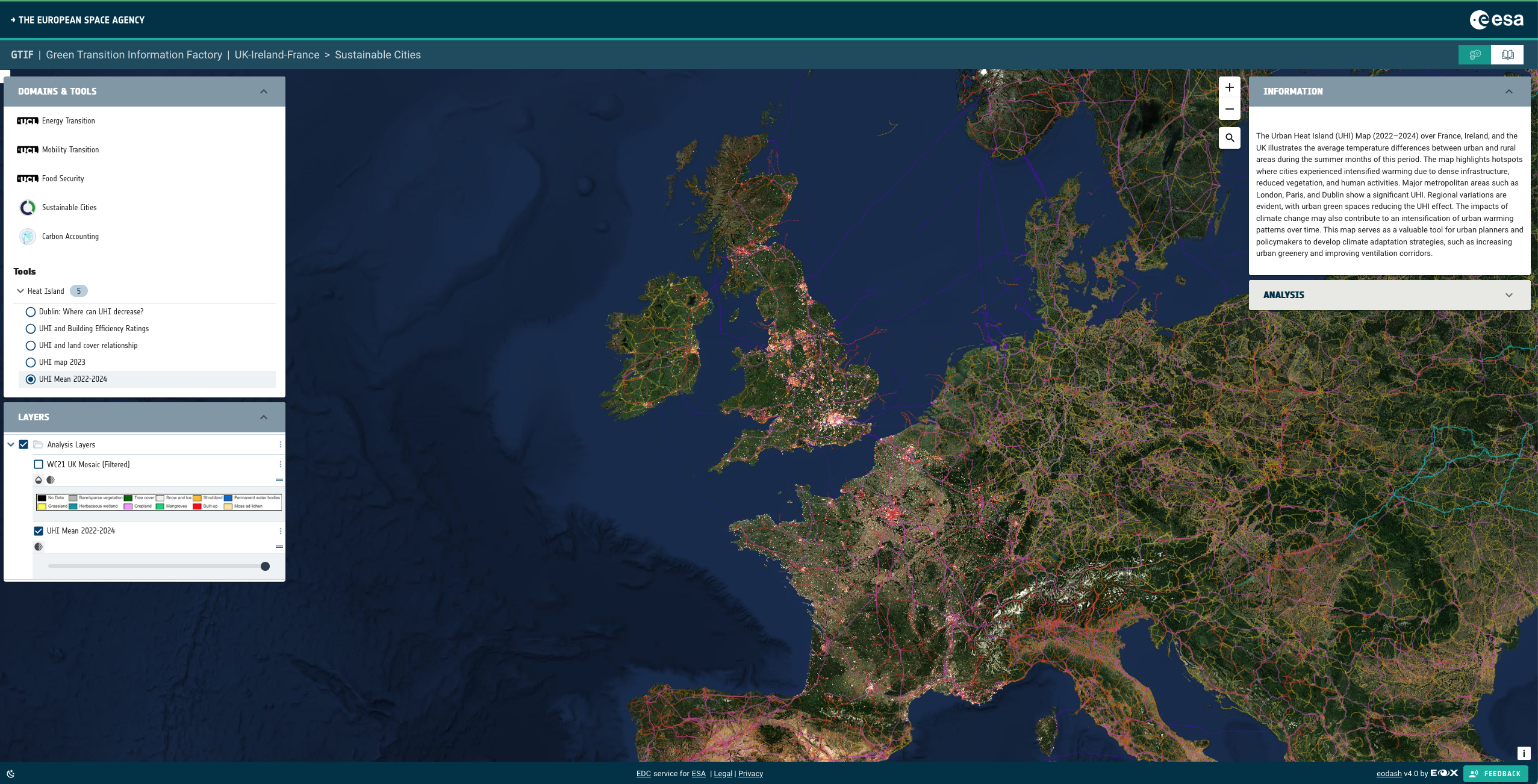Select the UHI map 2023 radio option
The image size is (1538, 784).
[x=31, y=362]
